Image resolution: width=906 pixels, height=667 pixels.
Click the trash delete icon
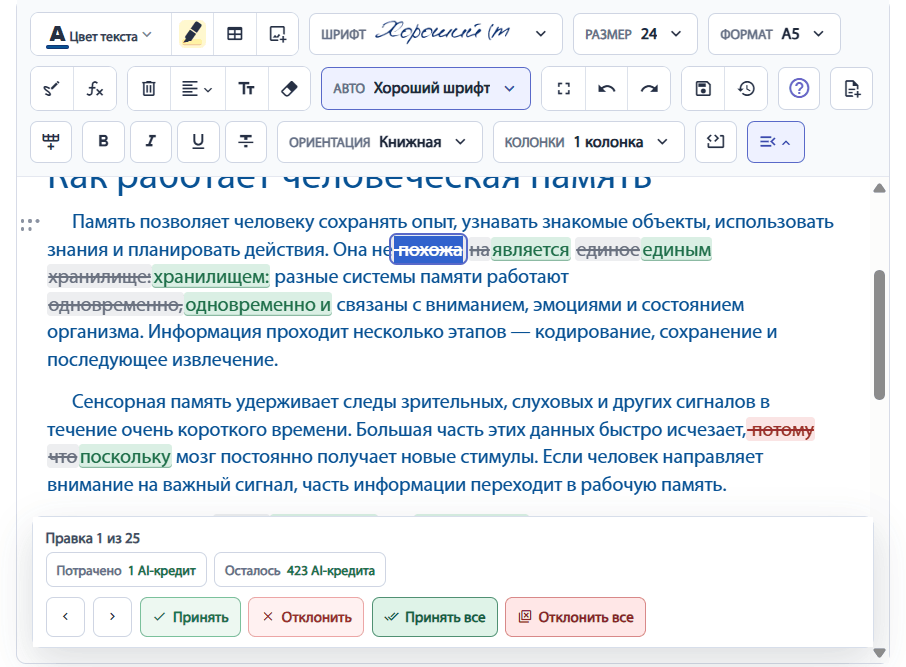[x=149, y=89]
